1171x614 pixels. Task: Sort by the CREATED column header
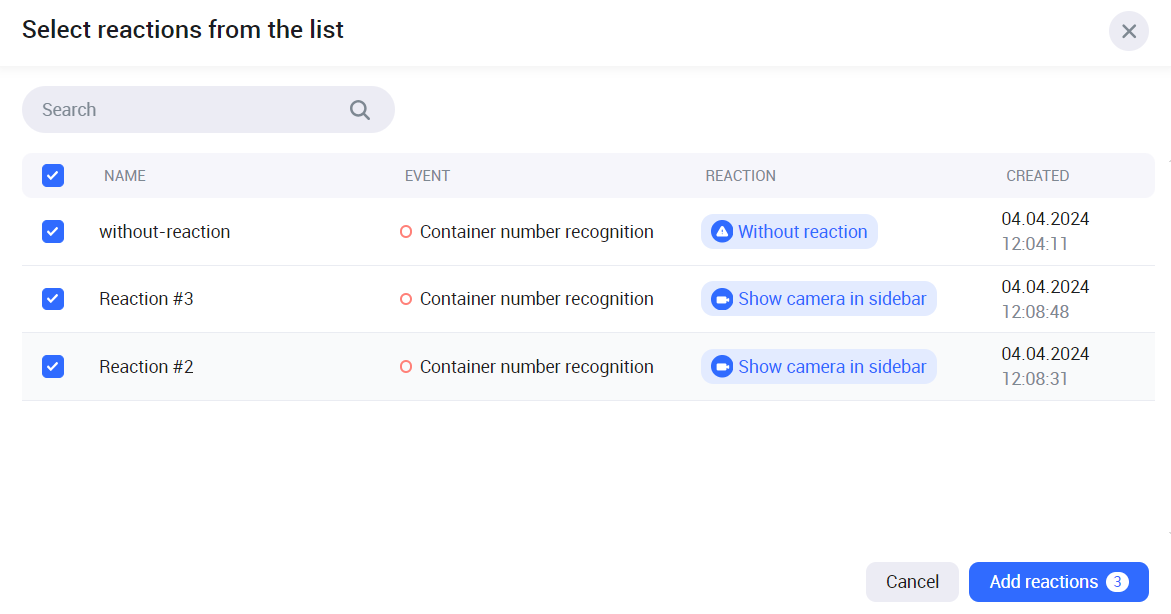tap(1037, 176)
